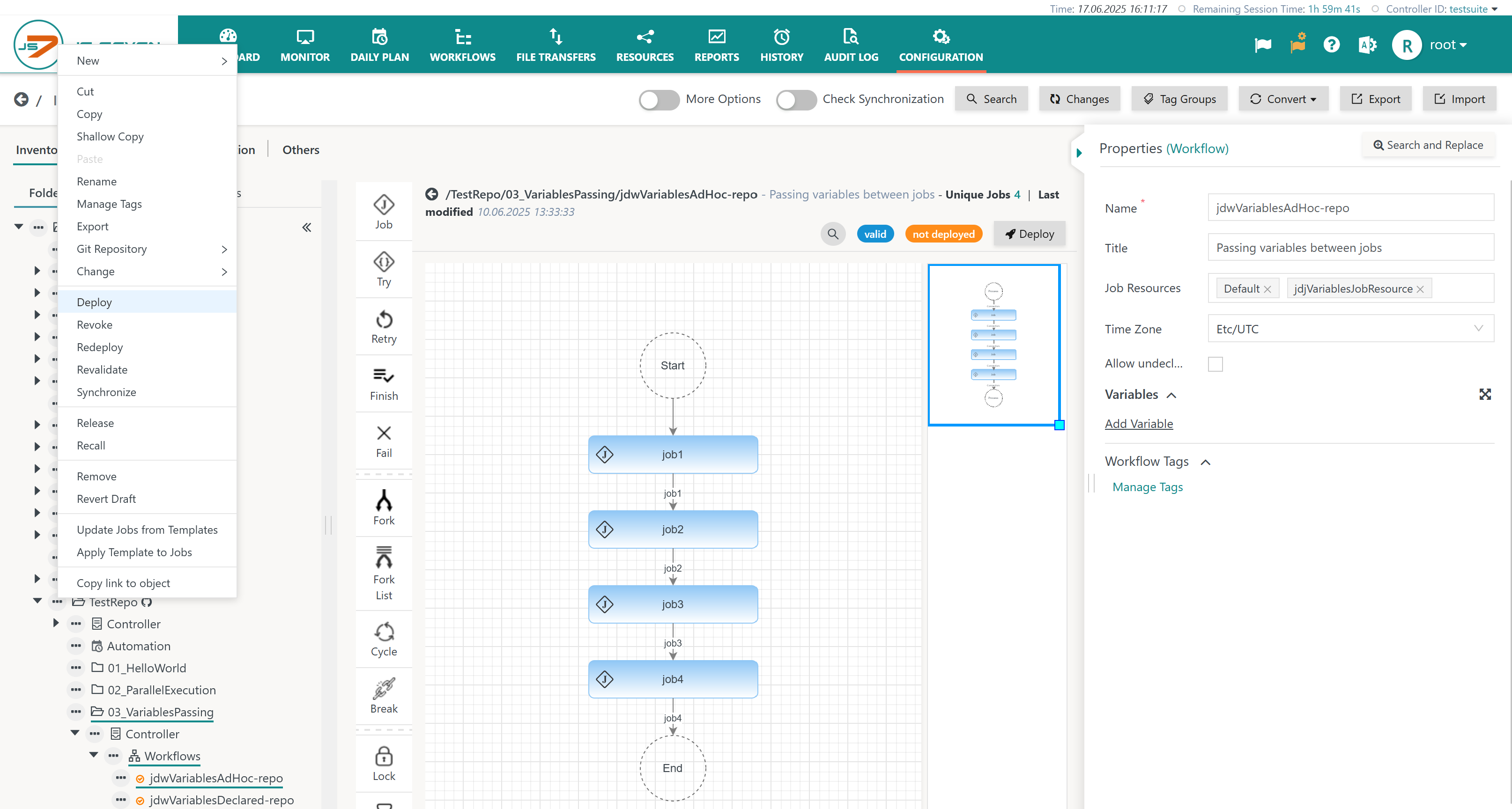Tick the Allow undeclared variables checkbox

click(1215, 364)
